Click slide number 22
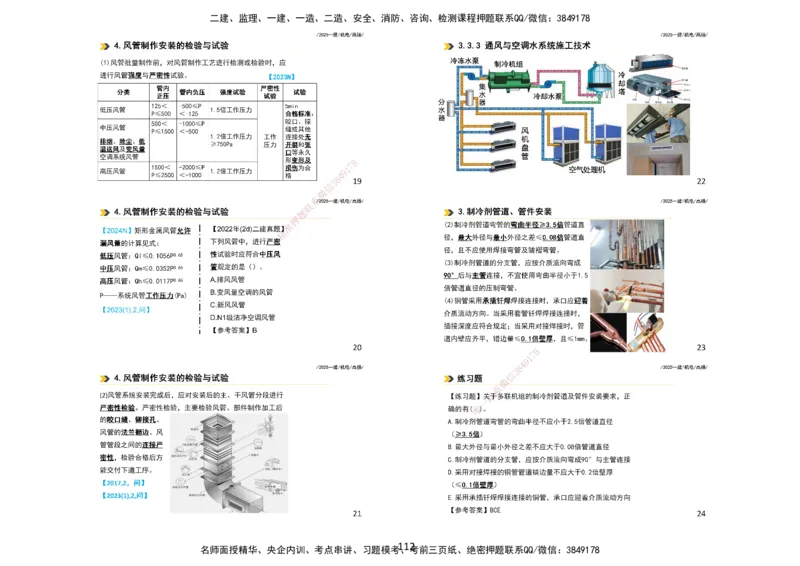Image resolution: width=800 pixels, height=566 pixels. 701,181
